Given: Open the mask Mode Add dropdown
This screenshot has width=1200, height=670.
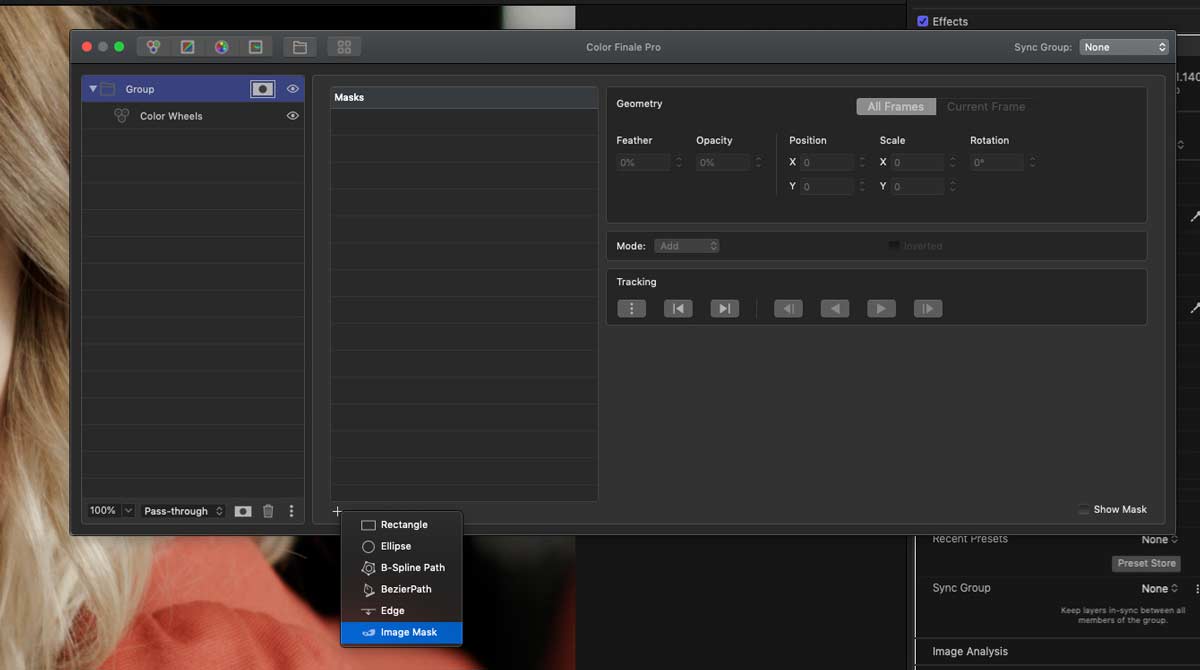Looking at the screenshot, I should [687, 246].
